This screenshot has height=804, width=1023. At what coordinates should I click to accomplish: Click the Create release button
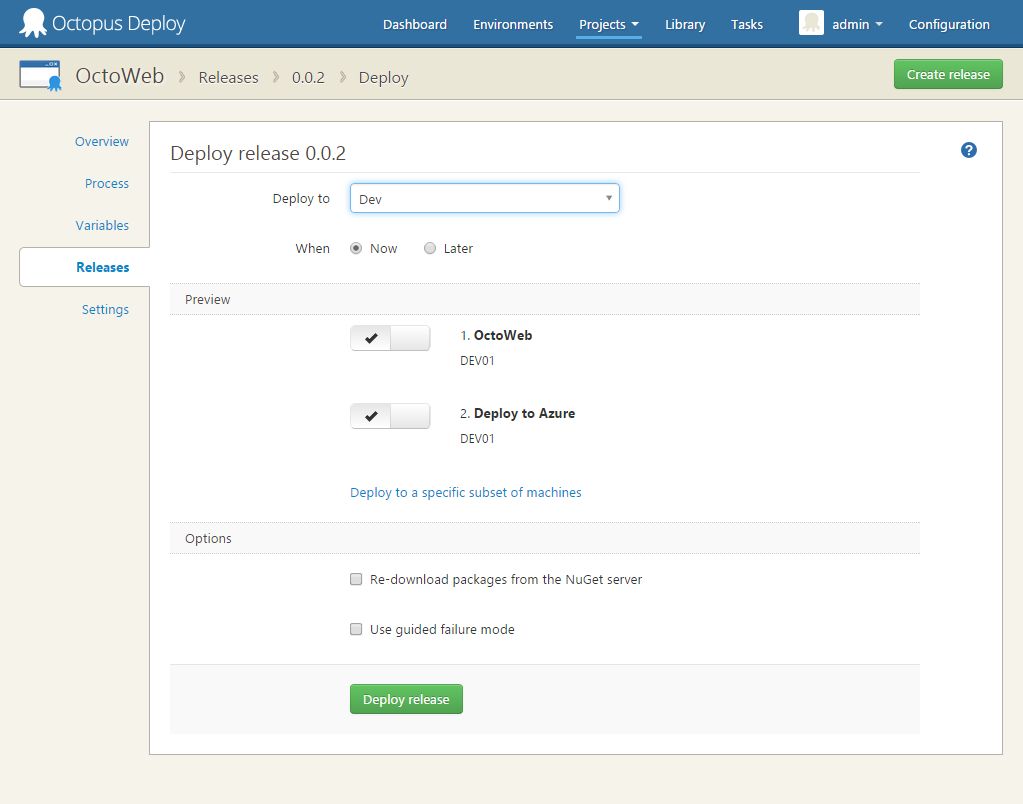pos(947,74)
